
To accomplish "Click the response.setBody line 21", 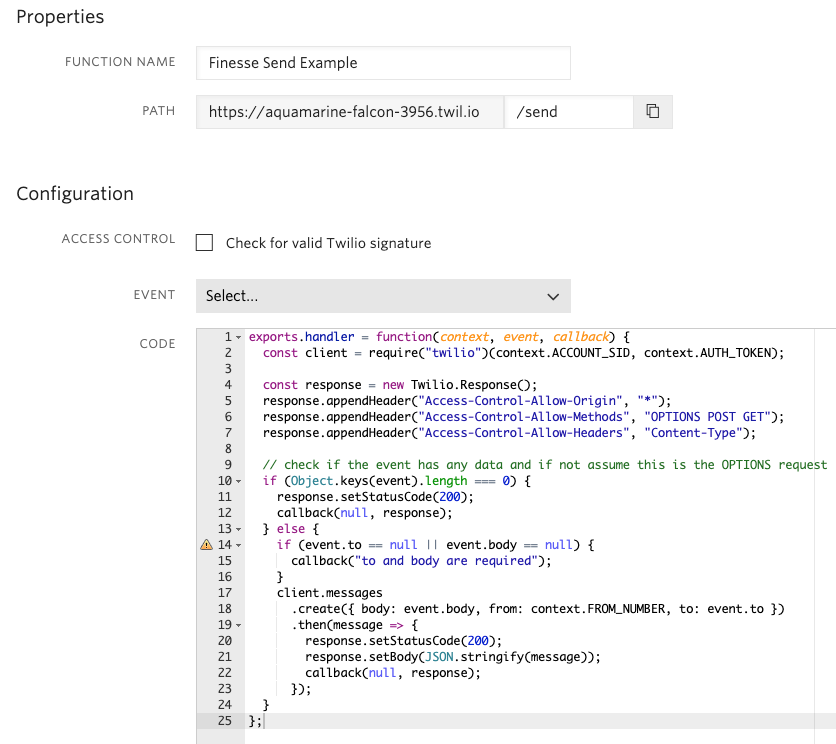I will tap(453, 657).
